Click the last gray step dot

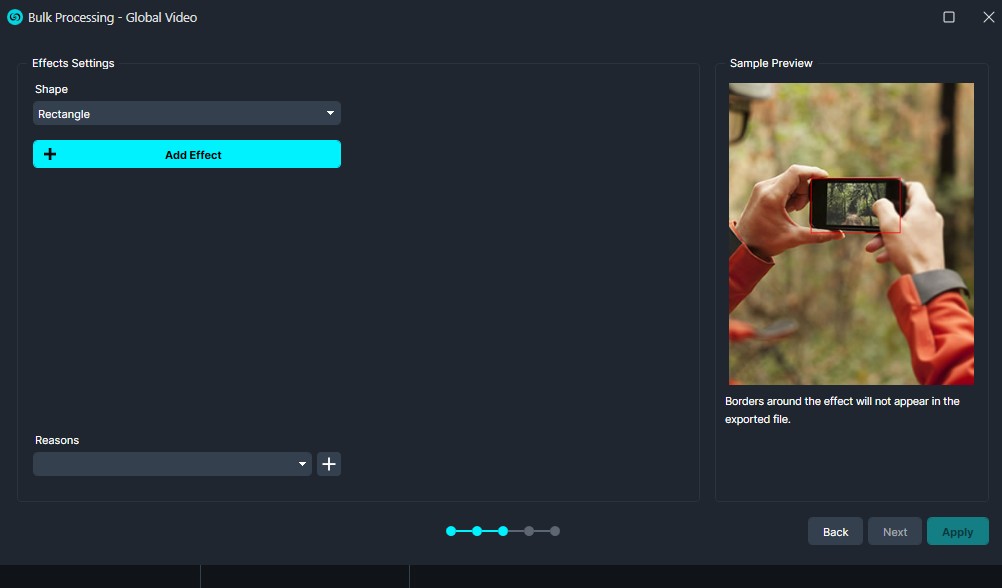555,531
